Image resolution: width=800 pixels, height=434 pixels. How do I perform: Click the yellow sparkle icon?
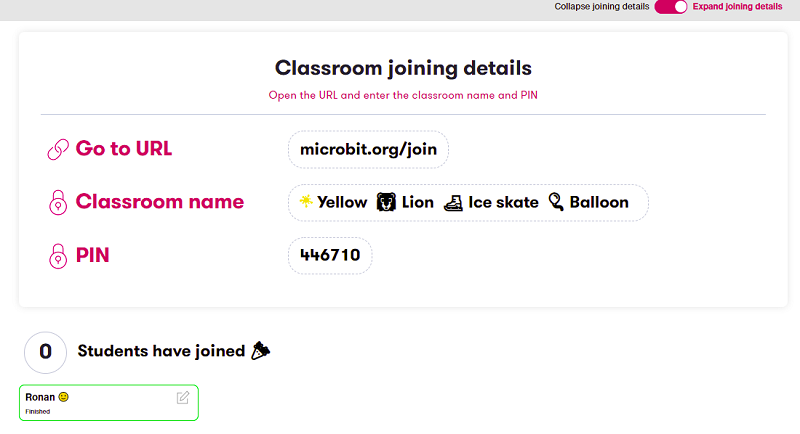tap(306, 202)
